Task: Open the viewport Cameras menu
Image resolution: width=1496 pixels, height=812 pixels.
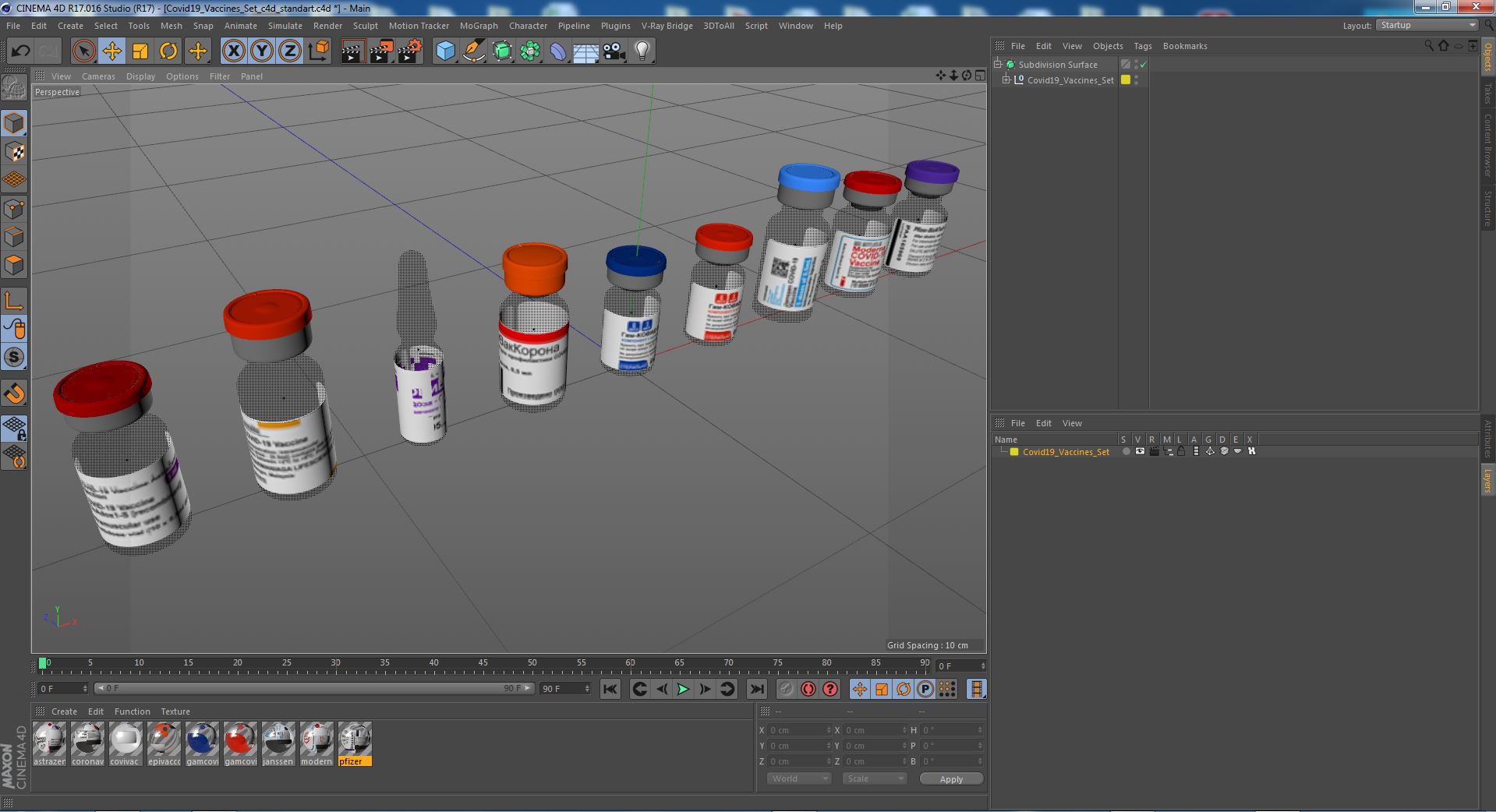Action: point(98,76)
